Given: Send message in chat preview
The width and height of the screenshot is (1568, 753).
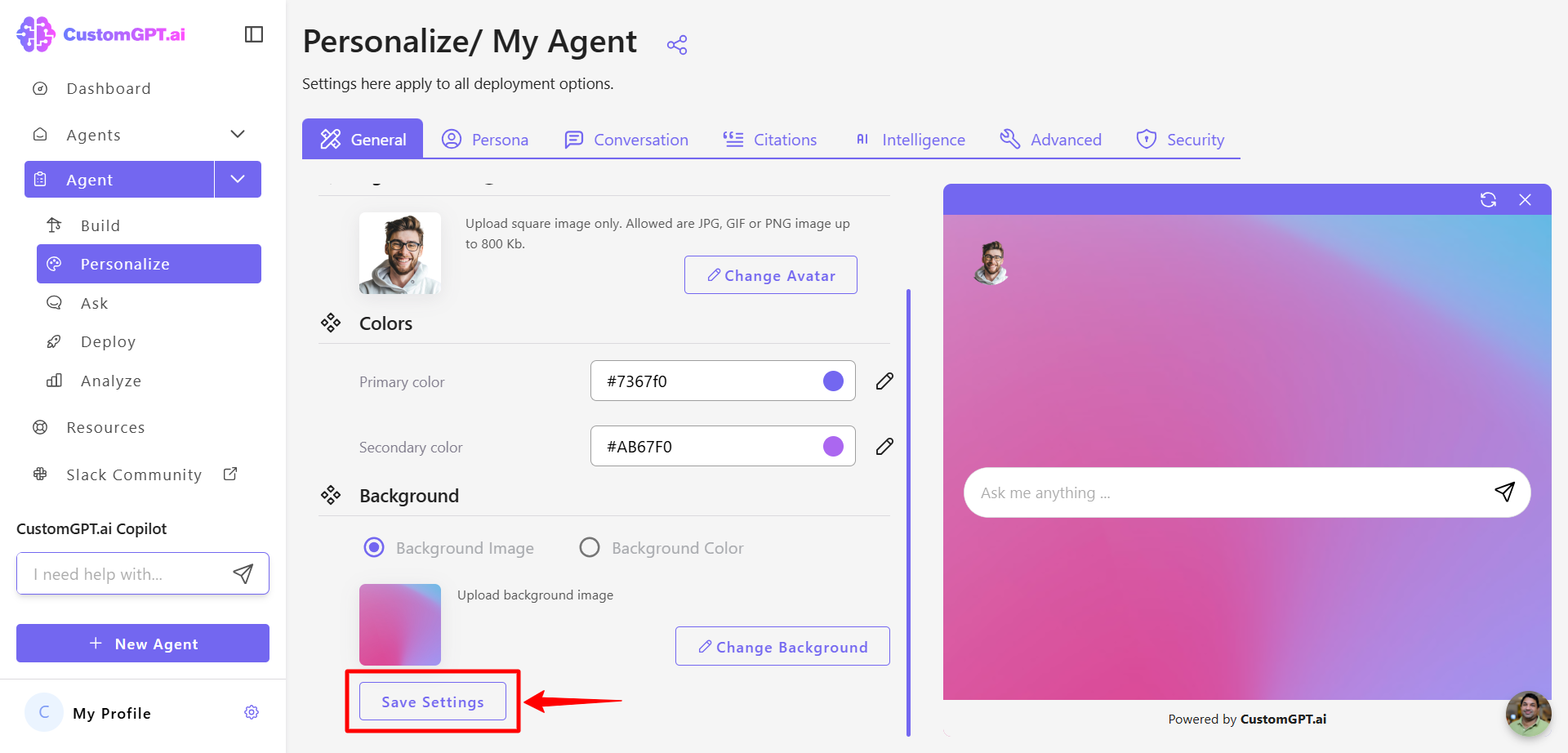Looking at the screenshot, I should (x=1504, y=492).
